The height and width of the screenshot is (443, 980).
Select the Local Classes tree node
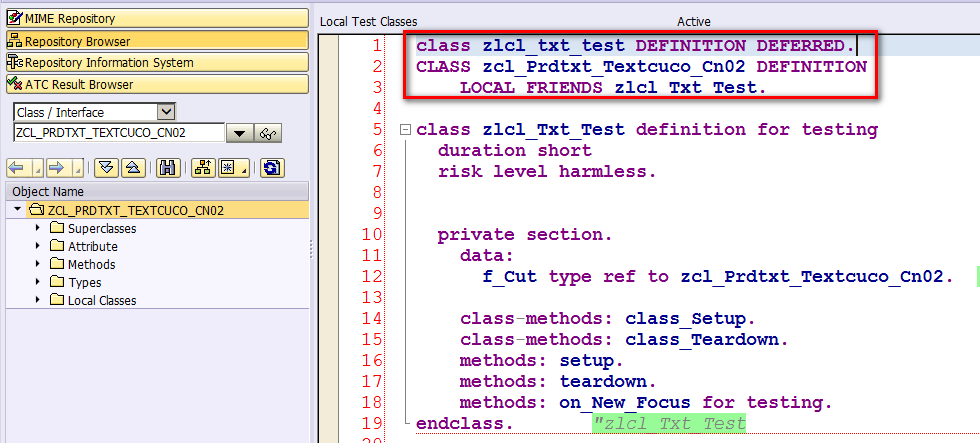102,301
